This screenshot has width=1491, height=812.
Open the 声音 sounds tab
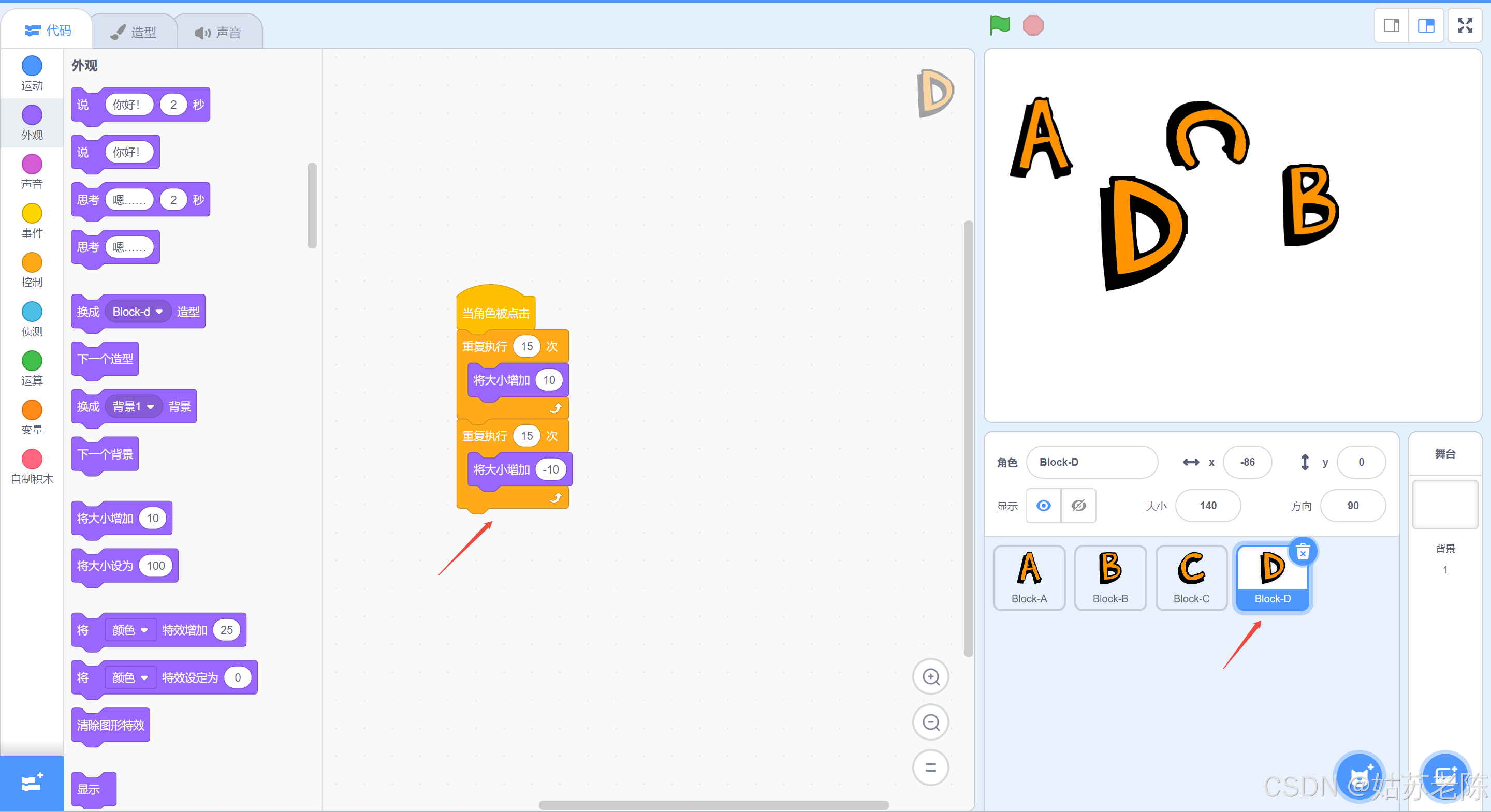(218, 32)
